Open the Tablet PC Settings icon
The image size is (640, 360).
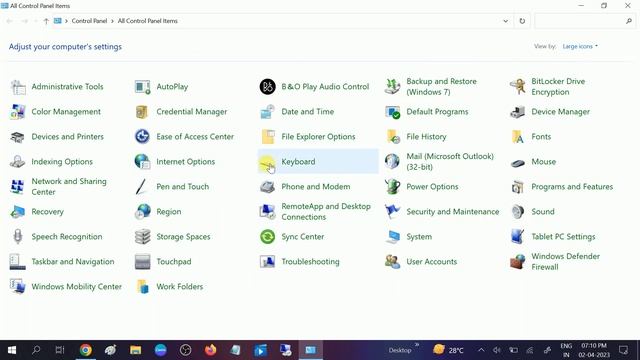(518, 237)
